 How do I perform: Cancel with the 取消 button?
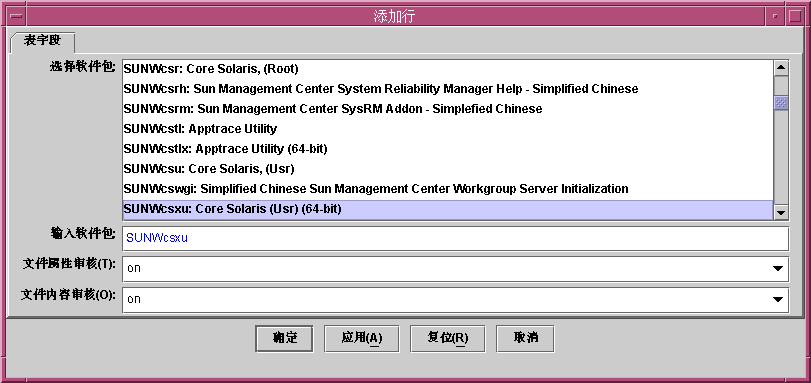coord(525,338)
